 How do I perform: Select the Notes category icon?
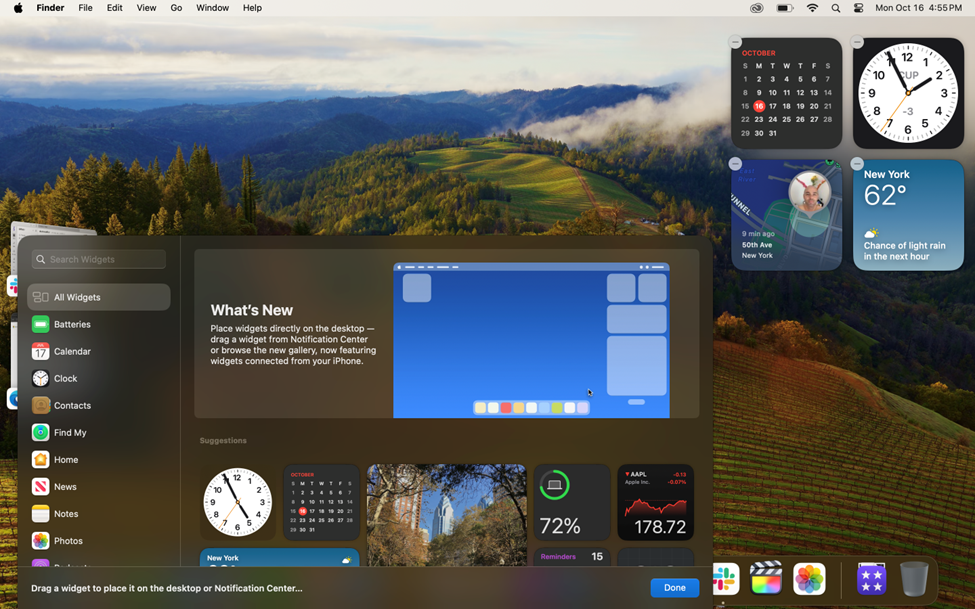[40, 514]
